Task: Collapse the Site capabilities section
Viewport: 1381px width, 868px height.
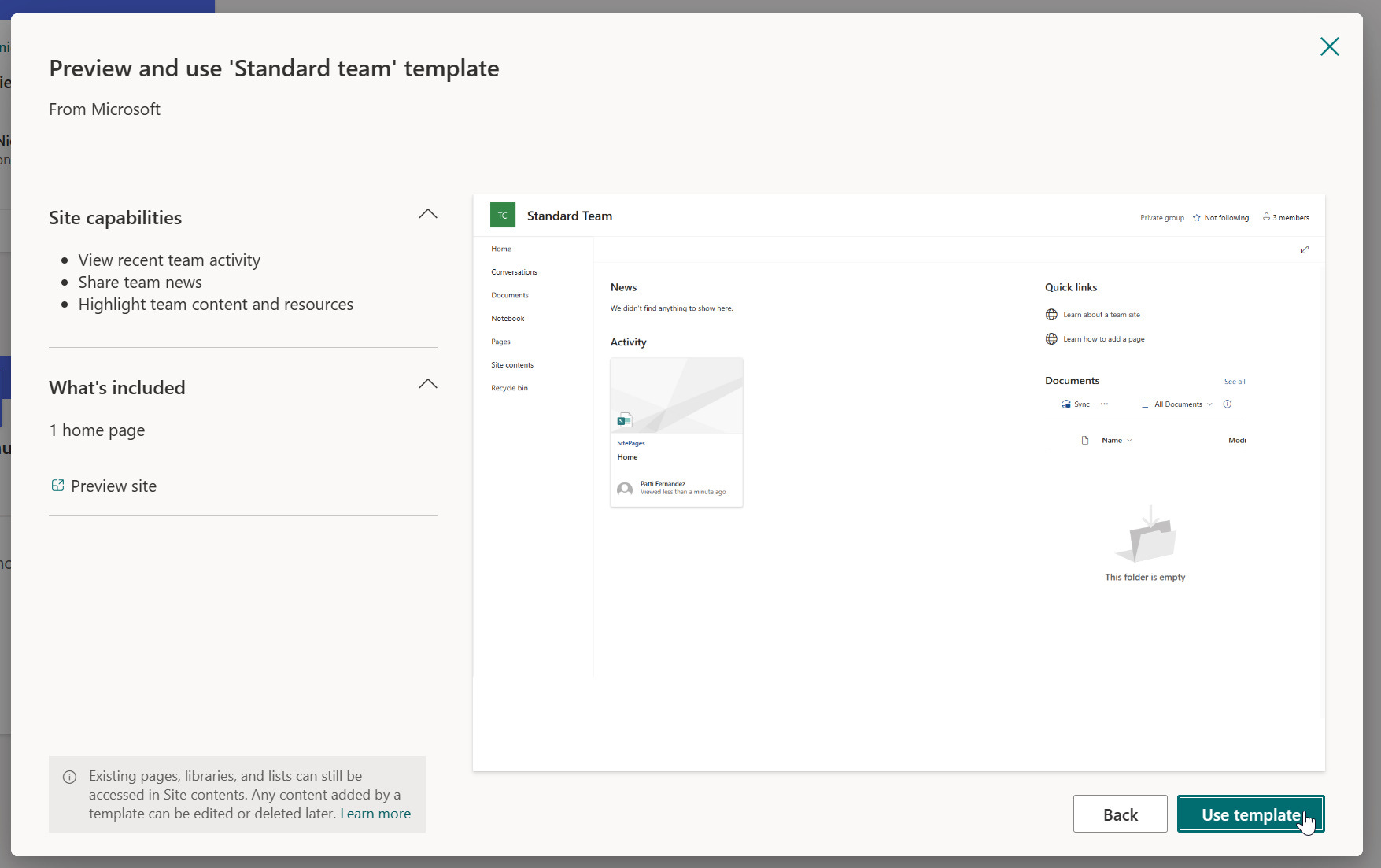Action: tap(427, 214)
